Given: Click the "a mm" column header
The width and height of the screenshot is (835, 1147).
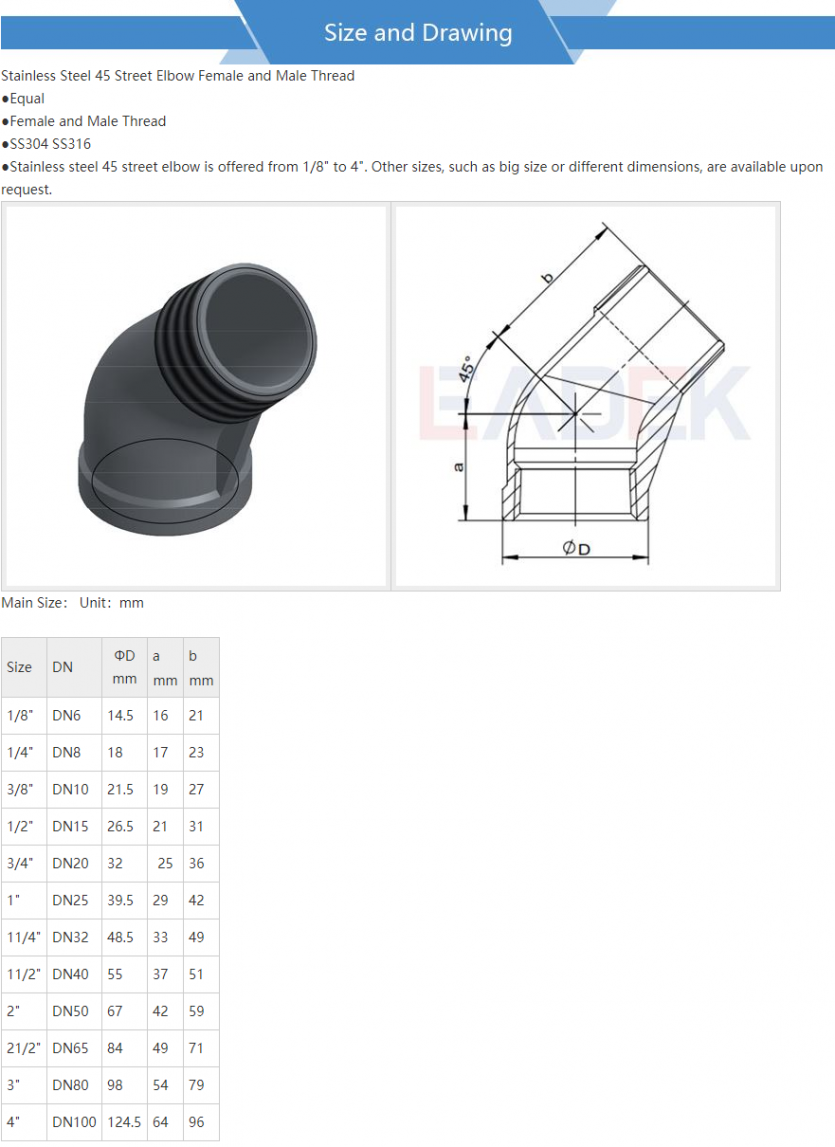Looking at the screenshot, I should [x=165, y=667].
